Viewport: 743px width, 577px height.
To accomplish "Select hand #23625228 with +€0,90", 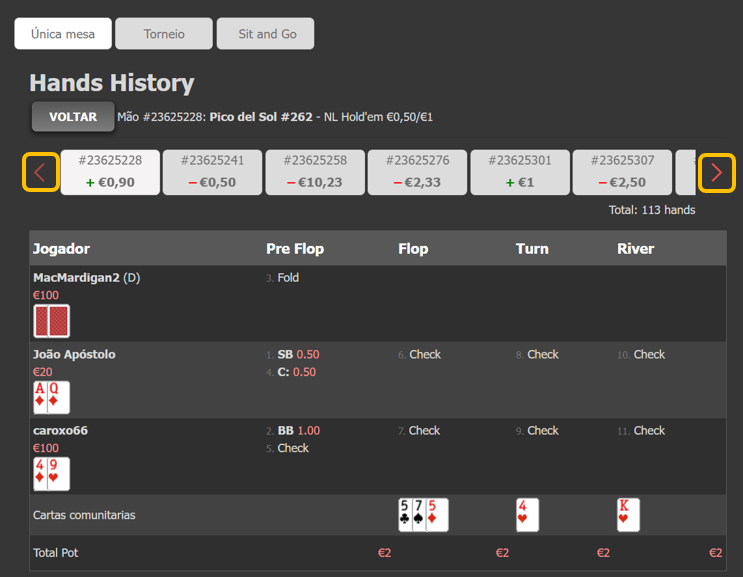I will pyautogui.click(x=110, y=172).
